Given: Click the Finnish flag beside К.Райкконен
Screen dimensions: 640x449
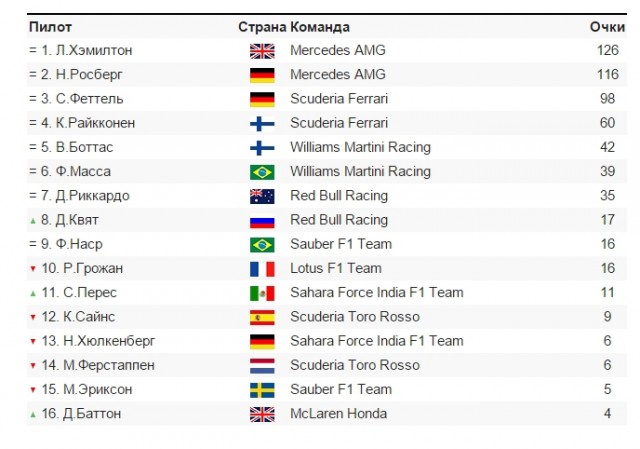Looking at the screenshot, I should click(x=262, y=124).
